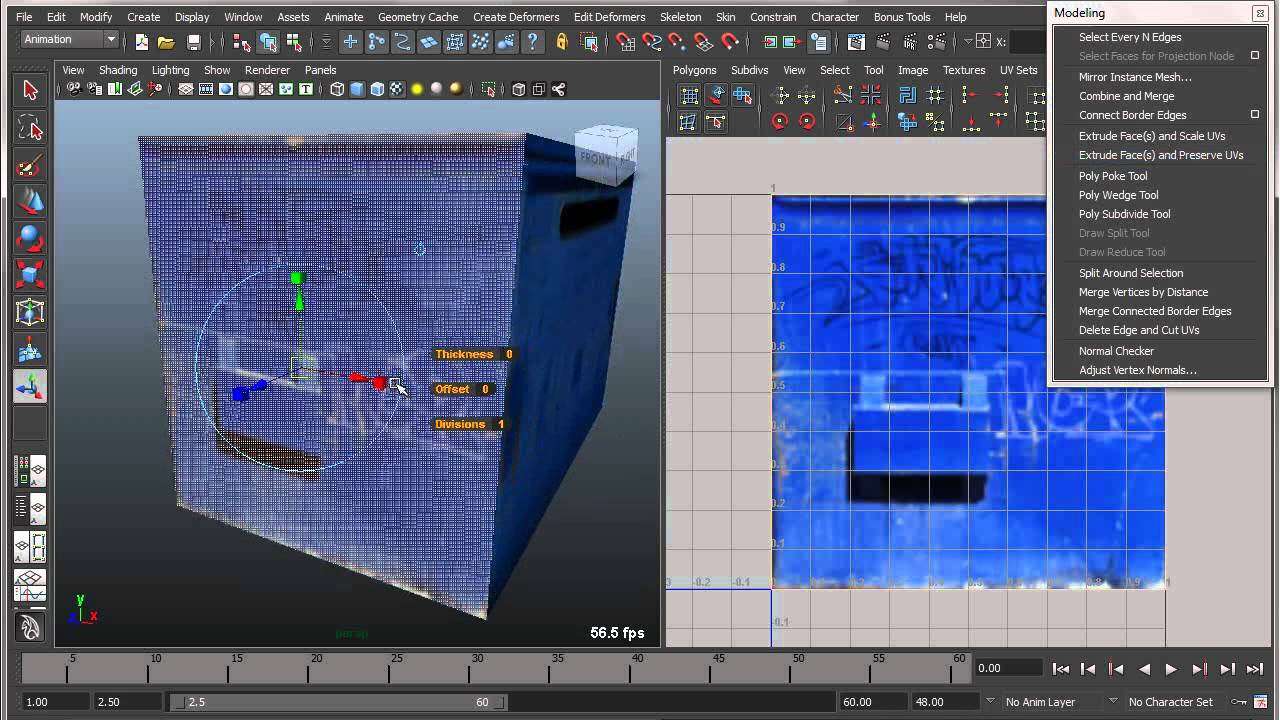Play the animation backwards
Screen dimensions: 1280x720
click(1144, 669)
